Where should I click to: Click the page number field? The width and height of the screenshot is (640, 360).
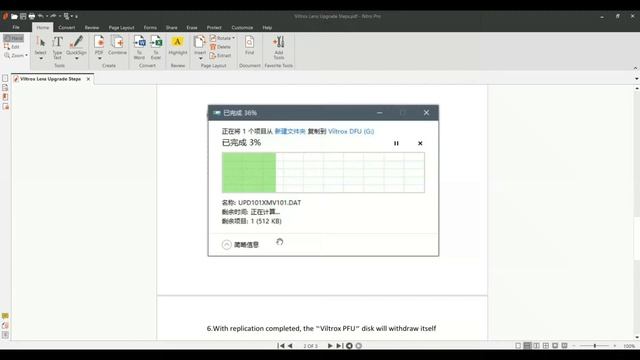click(x=310, y=346)
